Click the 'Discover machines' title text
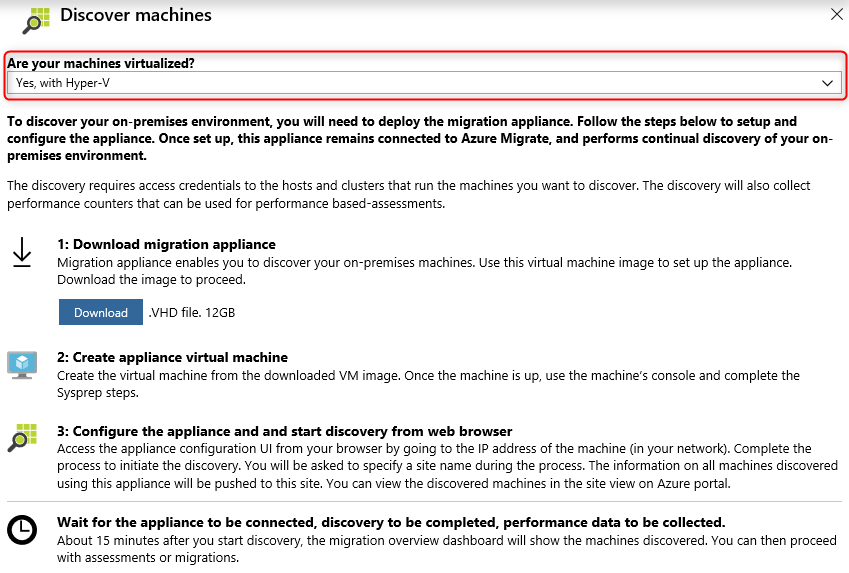 [x=136, y=15]
